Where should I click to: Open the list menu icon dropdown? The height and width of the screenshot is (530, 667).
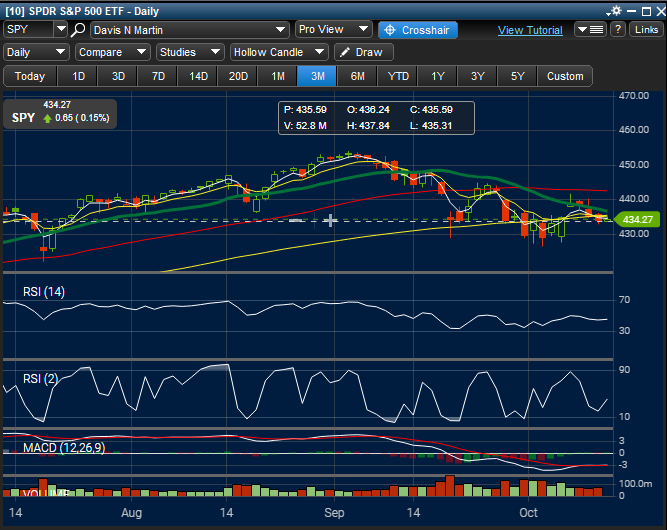(x=590, y=30)
